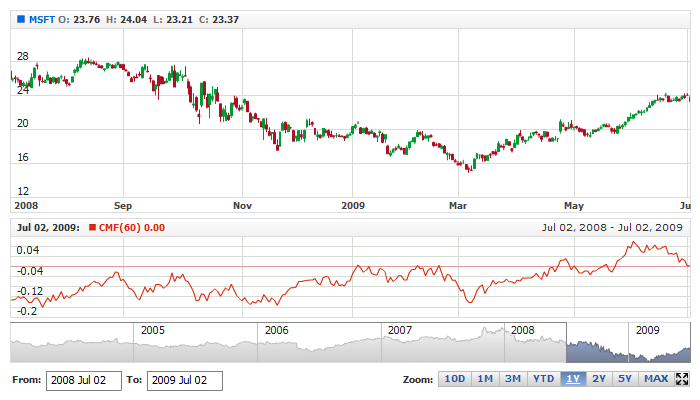The width and height of the screenshot is (700, 400).
Task: Click the fullscreen expand icon
Action: (683, 379)
